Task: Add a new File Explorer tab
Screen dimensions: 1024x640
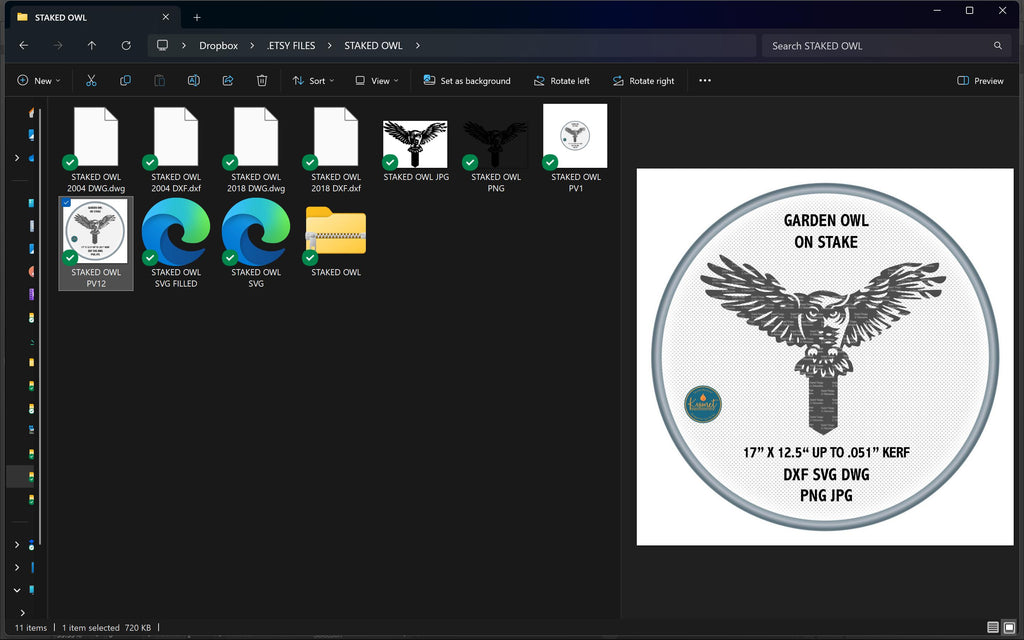Action: coord(197,18)
